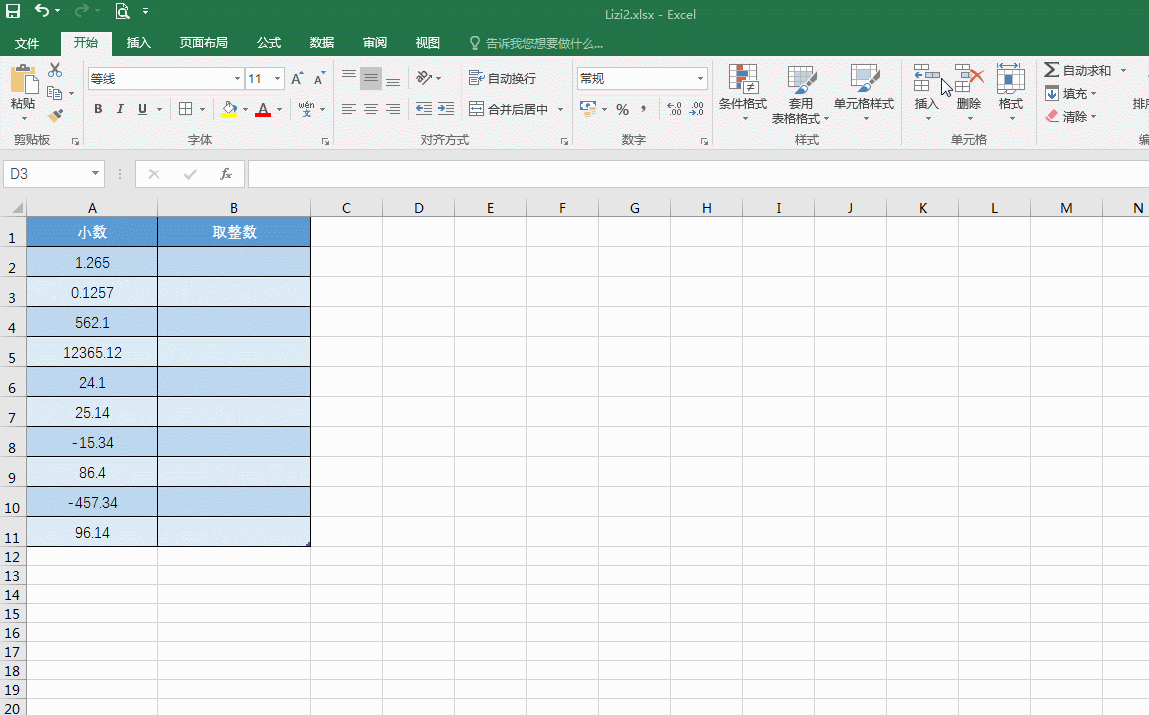The width and height of the screenshot is (1149, 715).
Task: Toggle Underline formatting
Action: pos(142,109)
